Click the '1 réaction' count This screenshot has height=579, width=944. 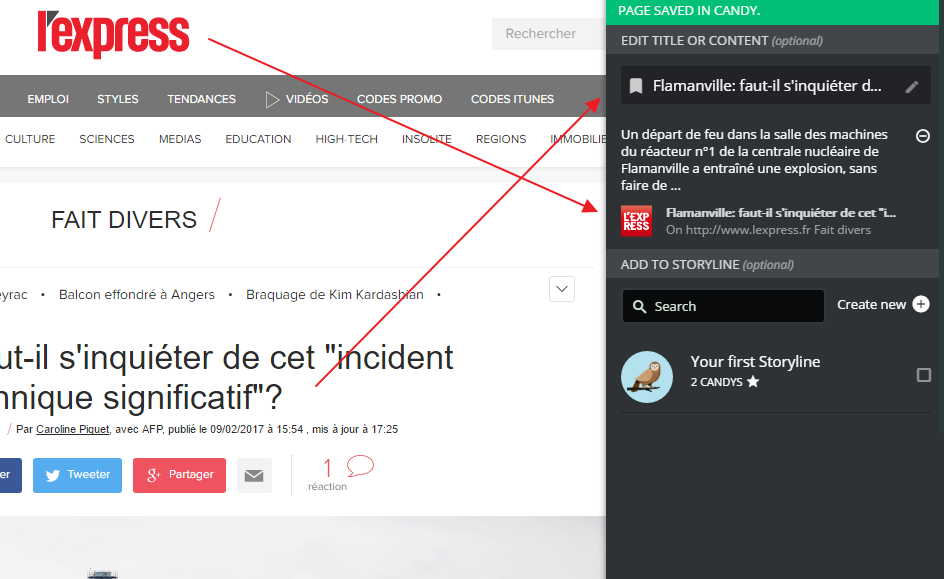pos(328,475)
